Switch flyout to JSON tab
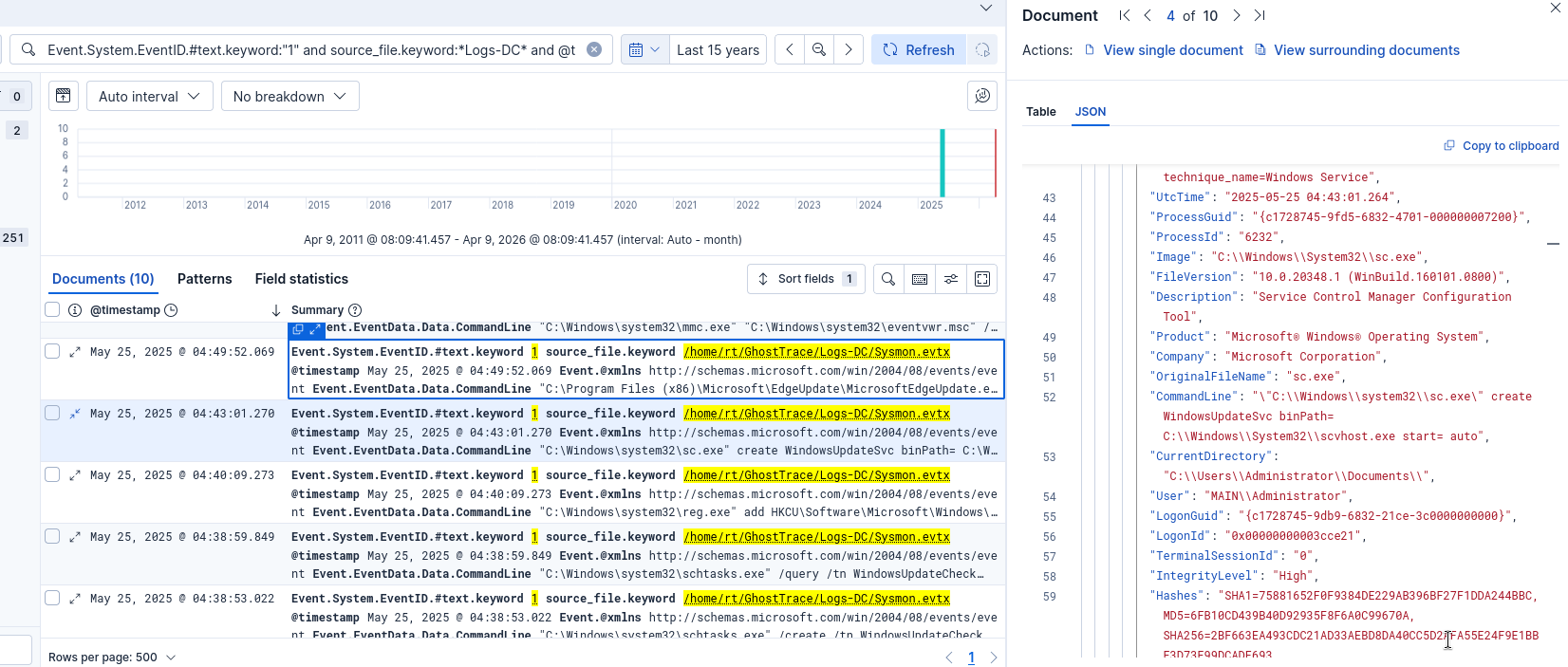Viewport: 1568px width, 667px height. 1091,111
